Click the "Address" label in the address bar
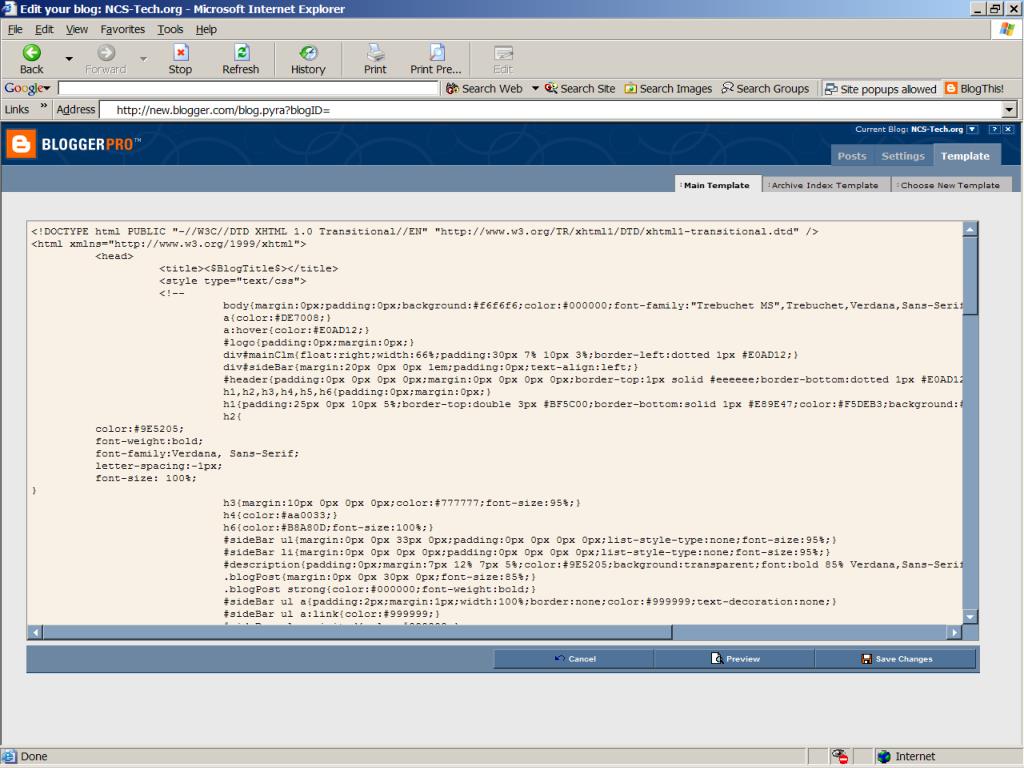This screenshot has height=768, width=1024. coord(76,110)
